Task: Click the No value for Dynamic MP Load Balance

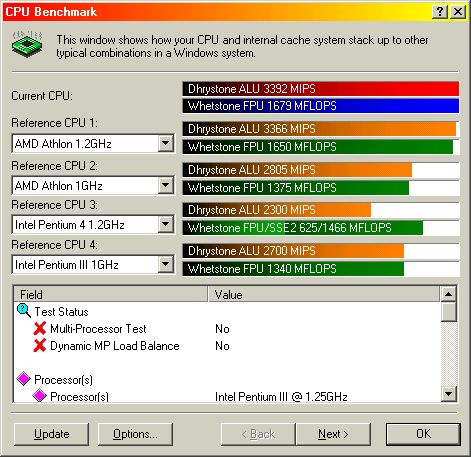Action: click(222, 346)
